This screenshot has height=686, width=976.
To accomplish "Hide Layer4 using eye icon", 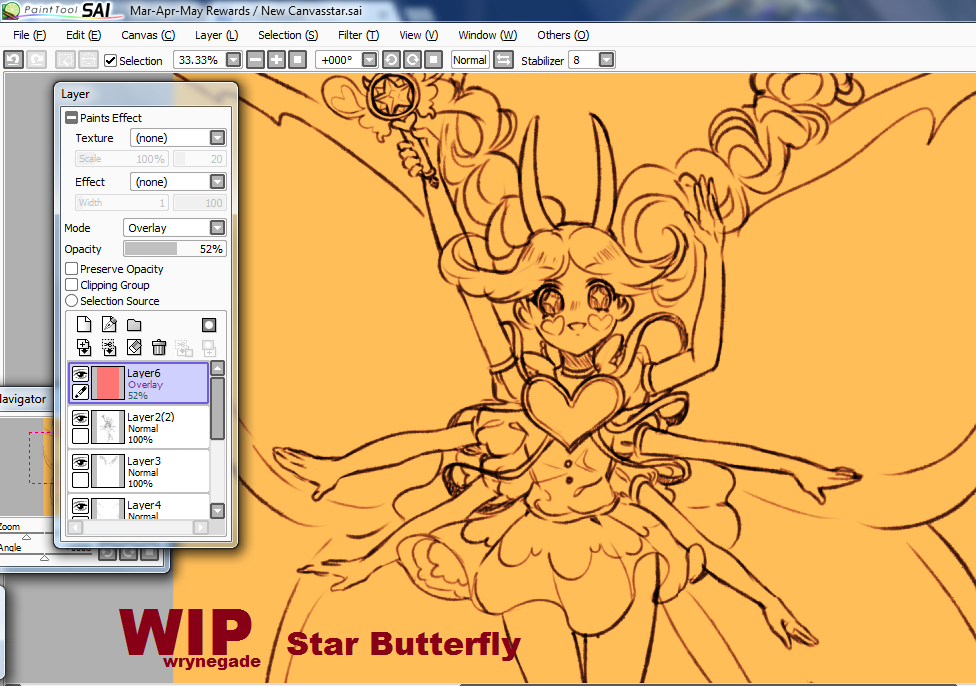I will click(80, 505).
